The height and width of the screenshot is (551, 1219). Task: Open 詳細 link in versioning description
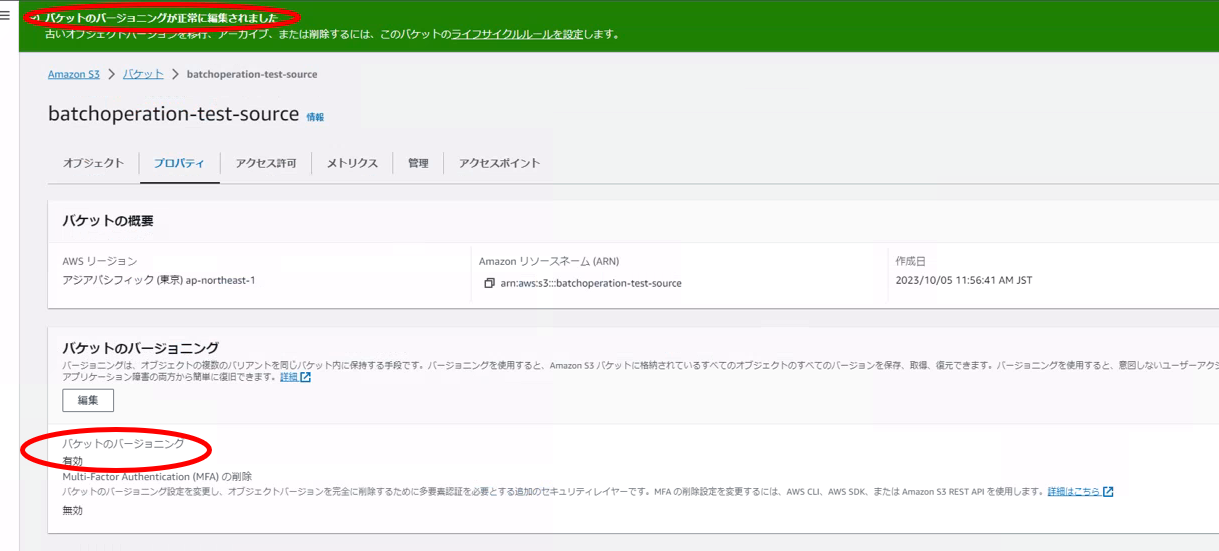pyautogui.click(x=288, y=378)
